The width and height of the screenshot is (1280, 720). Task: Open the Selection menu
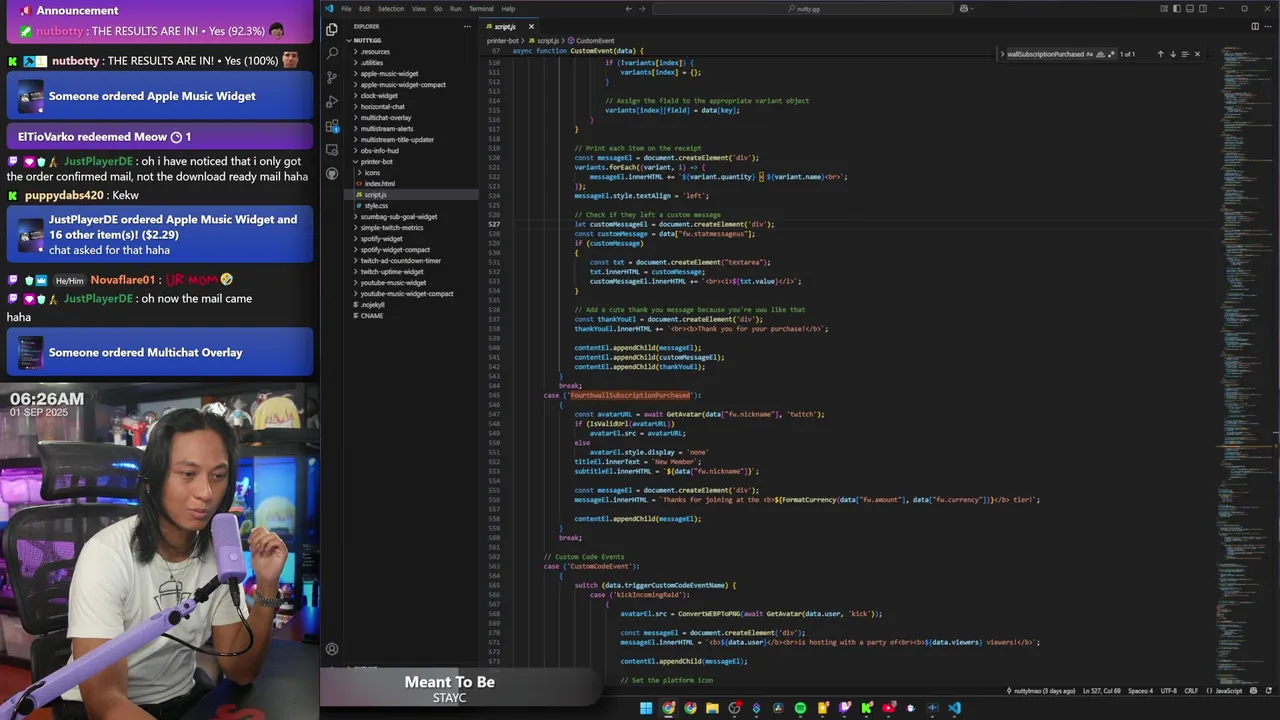[391, 8]
